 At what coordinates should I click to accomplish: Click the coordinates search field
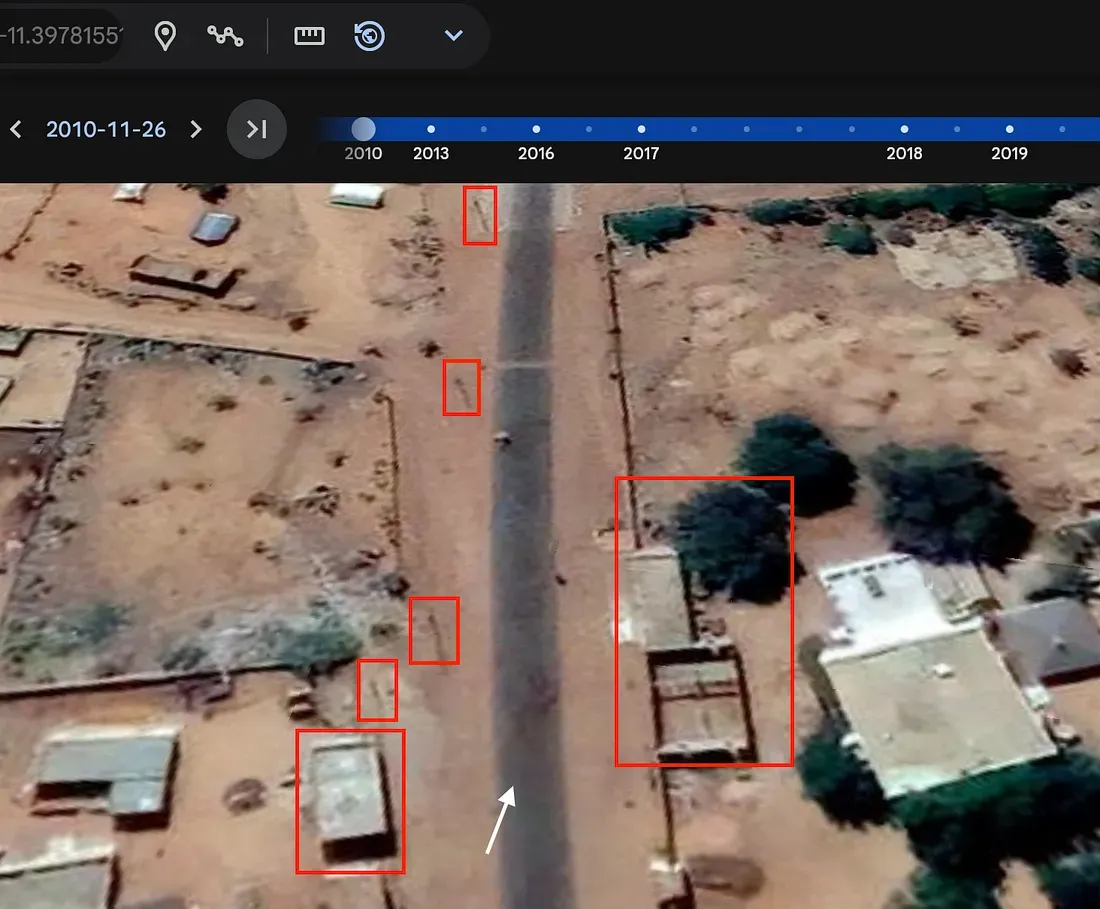click(60, 36)
